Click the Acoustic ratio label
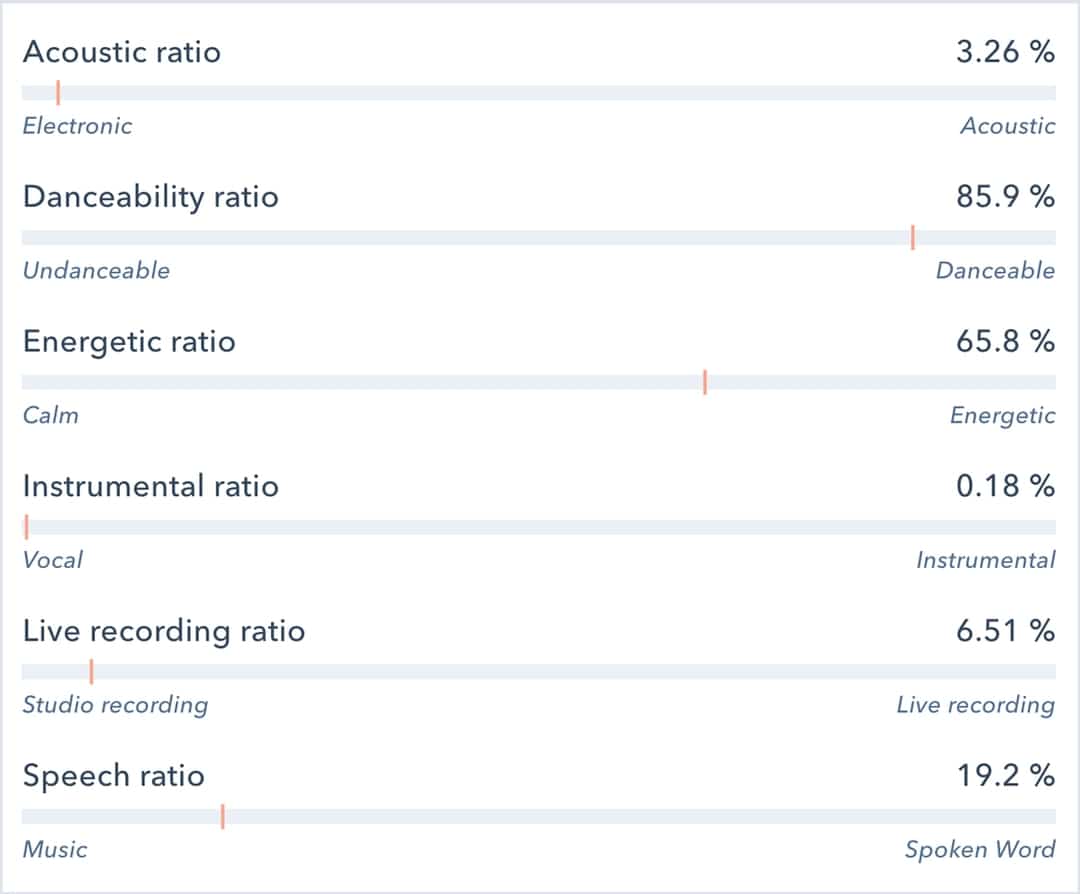 122,52
